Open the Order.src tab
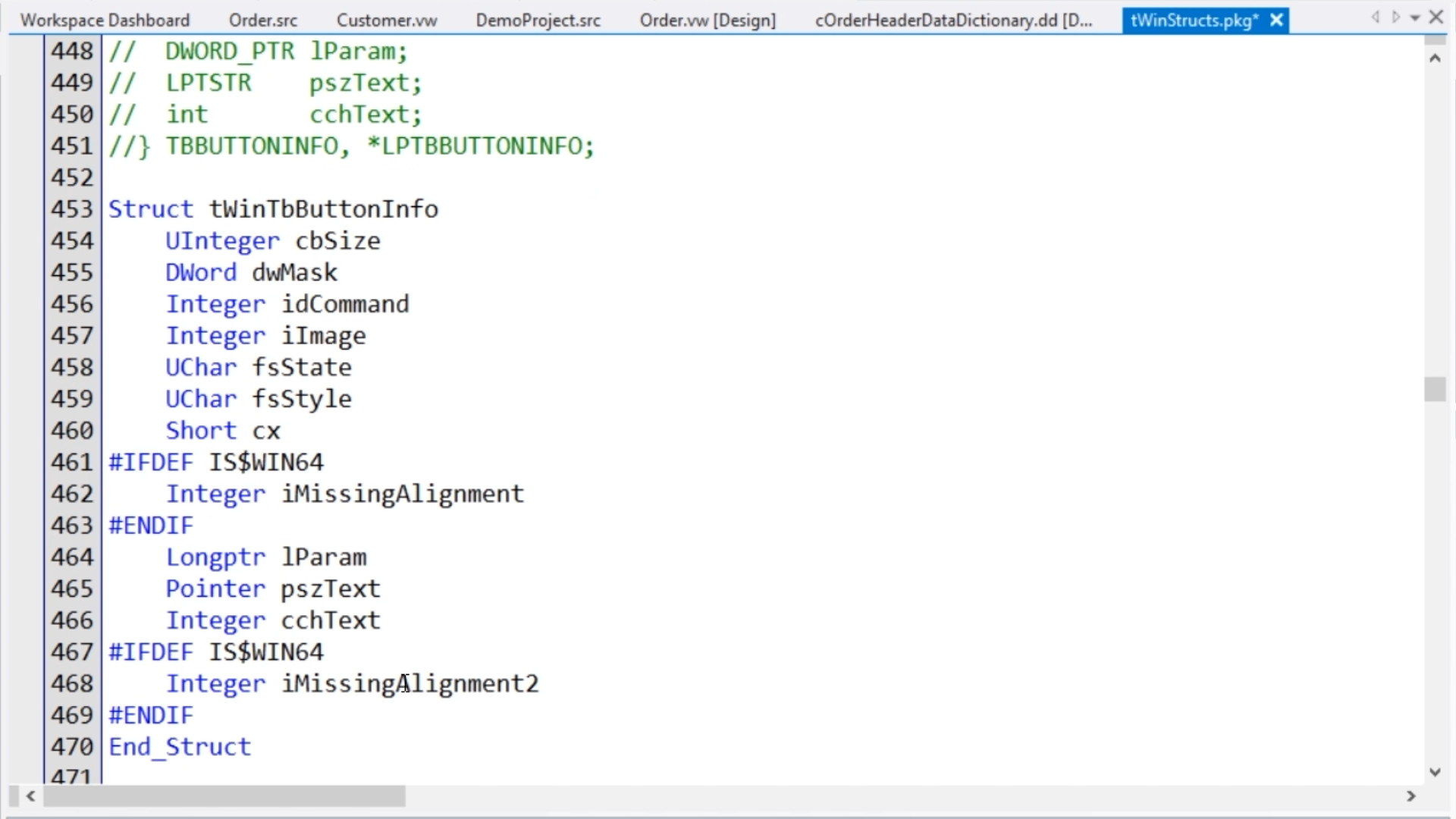Image resolution: width=1456 pixels, height=819 pixels. pyautogui.click(x=263, y=20)
